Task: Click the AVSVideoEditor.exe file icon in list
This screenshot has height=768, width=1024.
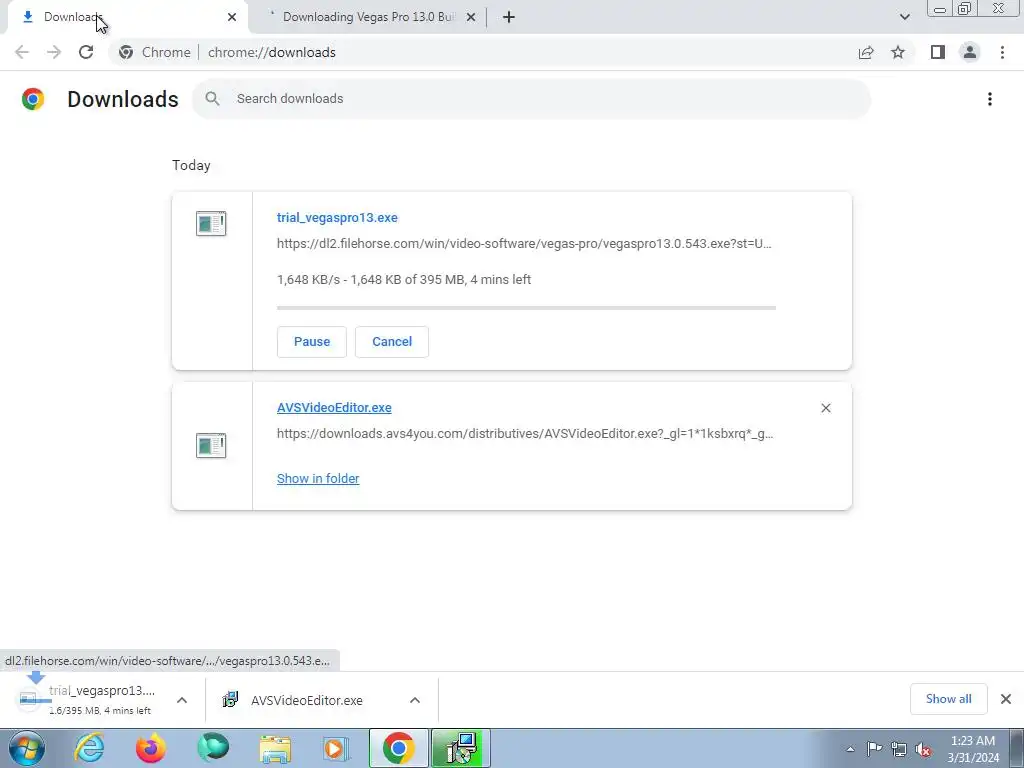Action: coord(211,445)
